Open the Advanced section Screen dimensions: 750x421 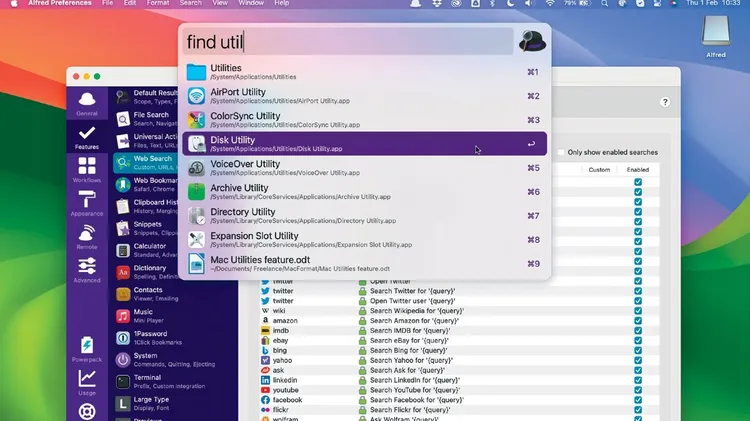click(87, 270)
